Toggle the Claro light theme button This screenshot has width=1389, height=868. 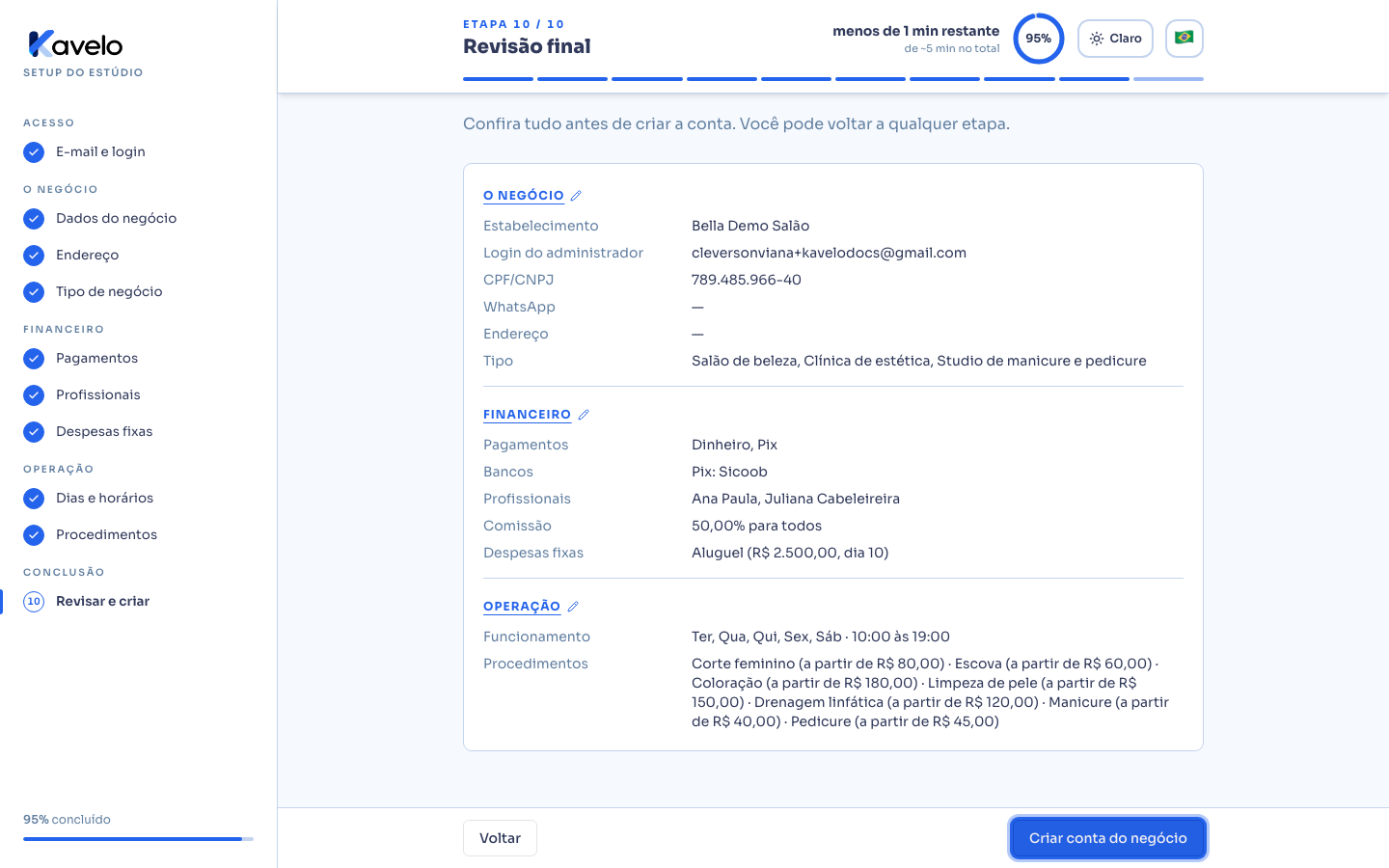[1115, 39]
